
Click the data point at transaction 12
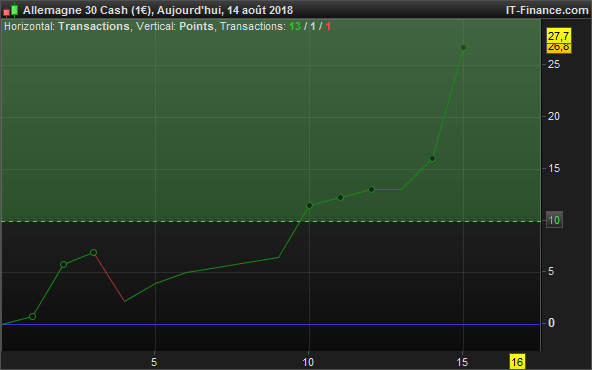point(372,190)
